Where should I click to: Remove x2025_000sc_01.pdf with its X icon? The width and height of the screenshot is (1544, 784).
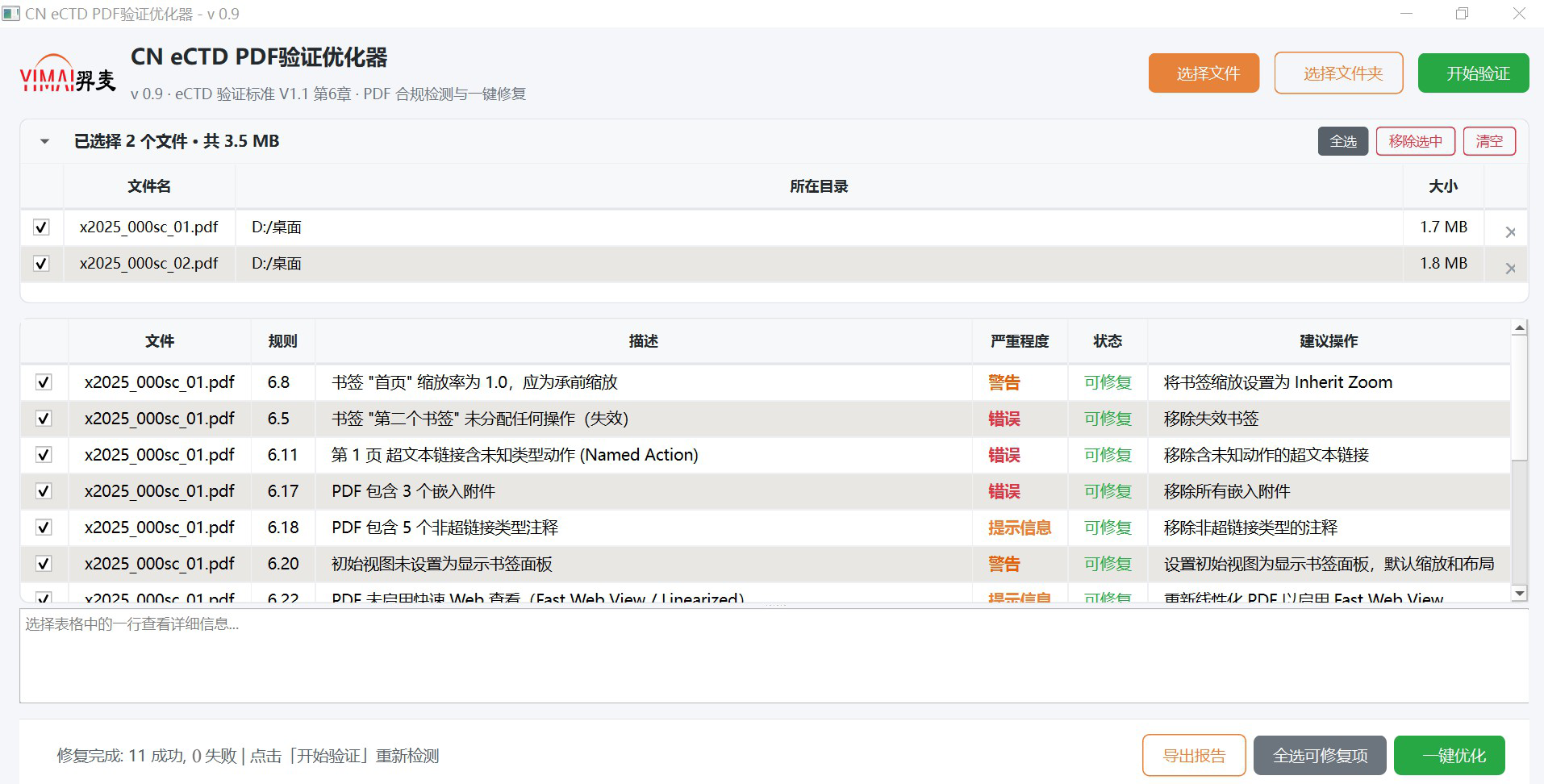[x=1510, y=232]
